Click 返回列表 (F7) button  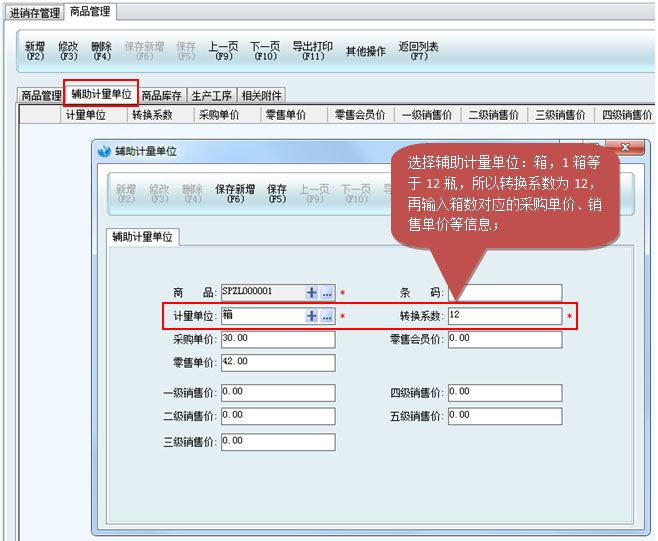[x=418, y=51]
